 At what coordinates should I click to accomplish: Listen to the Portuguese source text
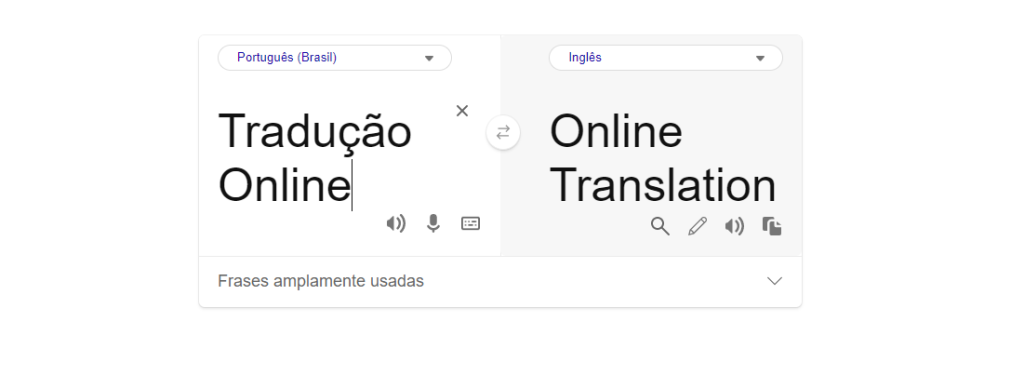point(396,223)
